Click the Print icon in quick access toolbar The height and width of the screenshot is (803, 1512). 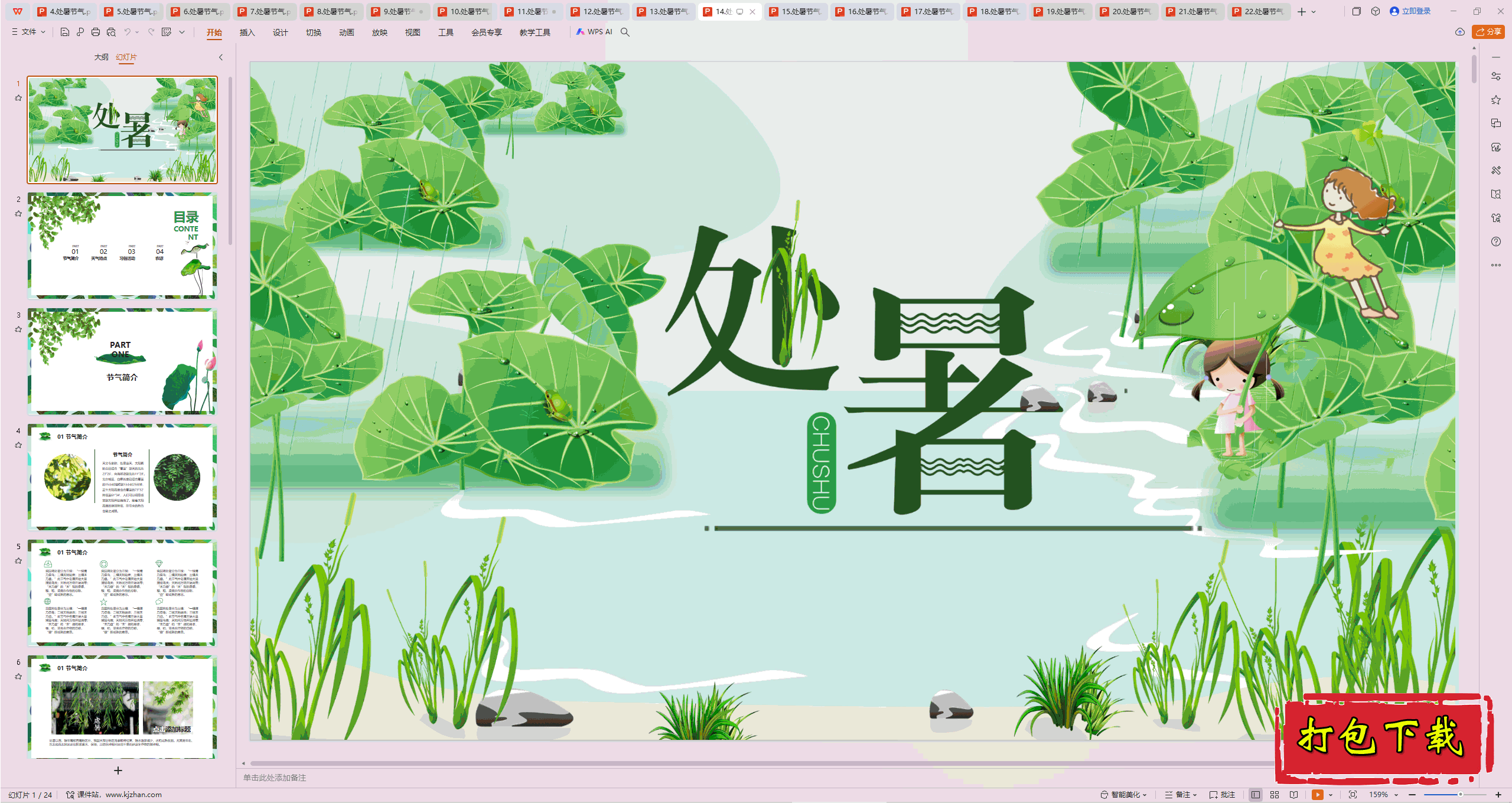96,32
